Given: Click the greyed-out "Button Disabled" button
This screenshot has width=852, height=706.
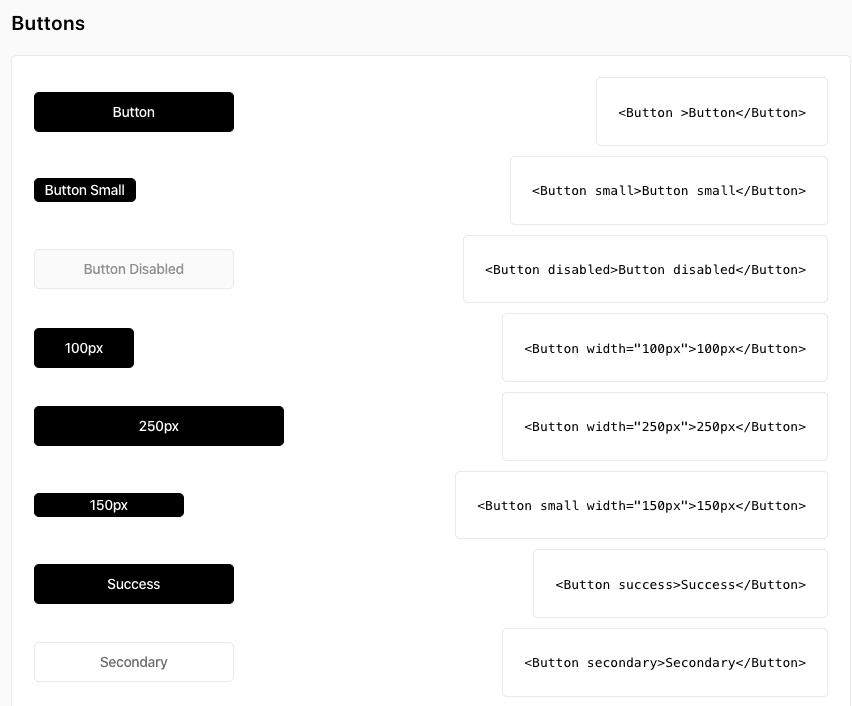Looking at the screenshot, I should click(134, 269).
